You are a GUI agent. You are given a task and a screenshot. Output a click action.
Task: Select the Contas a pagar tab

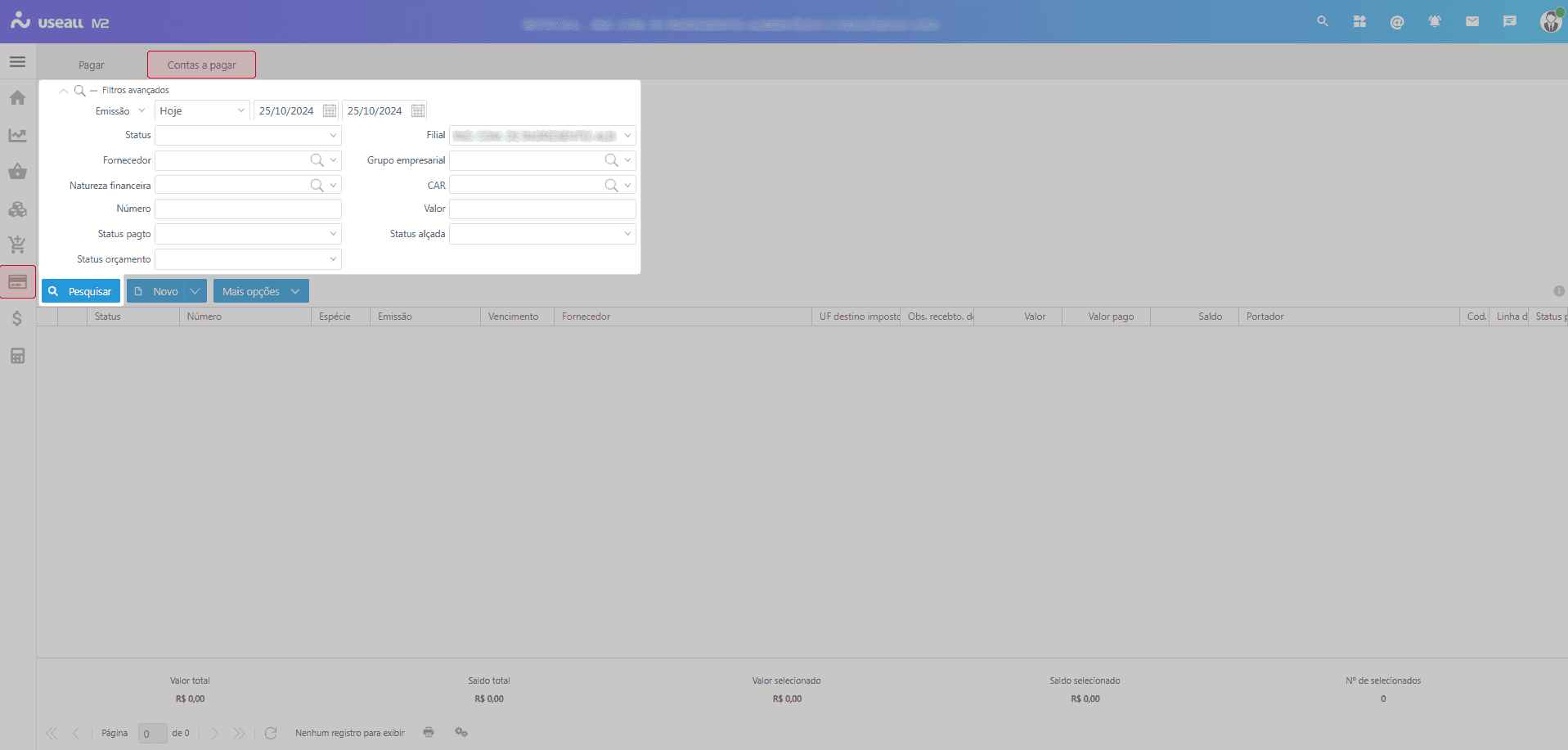(201, 65)
